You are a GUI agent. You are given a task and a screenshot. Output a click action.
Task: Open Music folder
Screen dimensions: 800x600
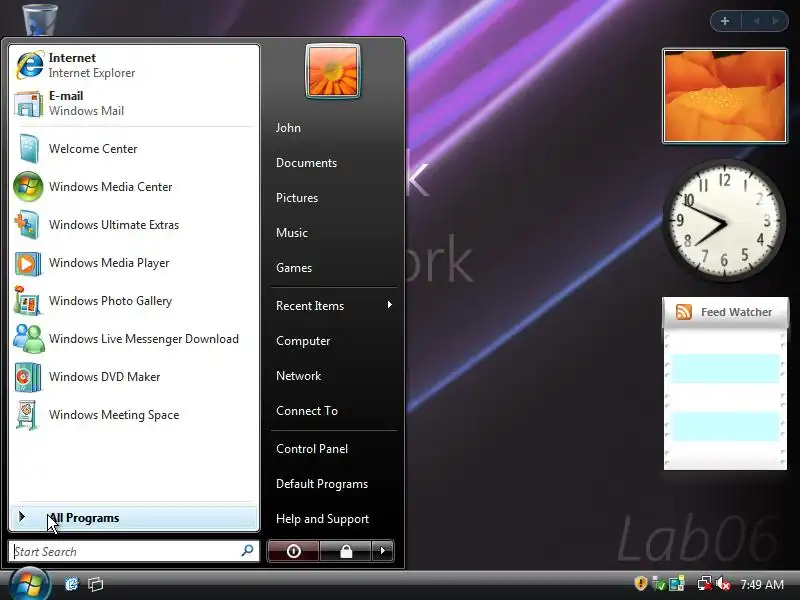pos(292,233)
